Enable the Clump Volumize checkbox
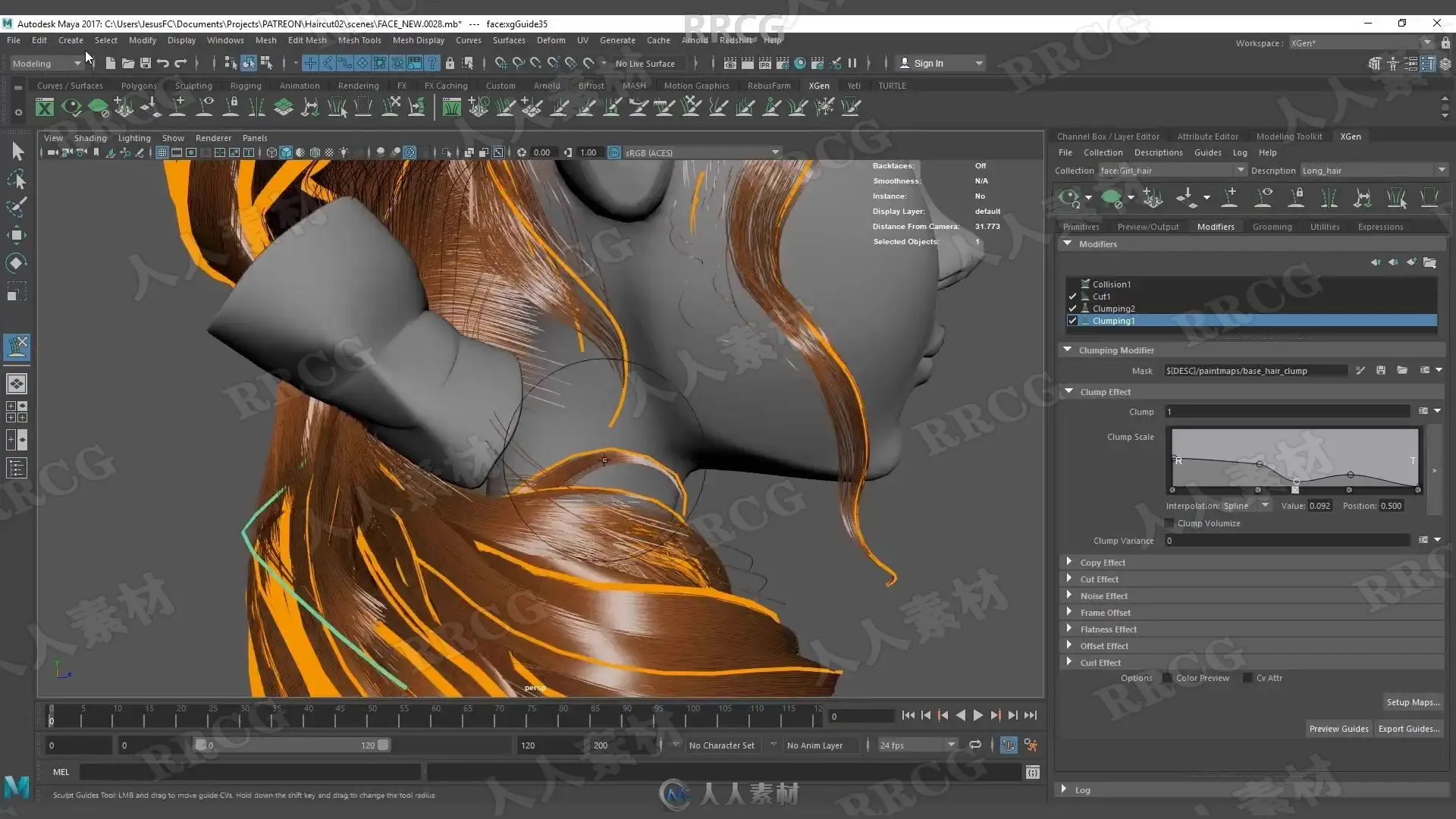The width and height of the screenshot is (1456, 819). tap(1169, 523)
